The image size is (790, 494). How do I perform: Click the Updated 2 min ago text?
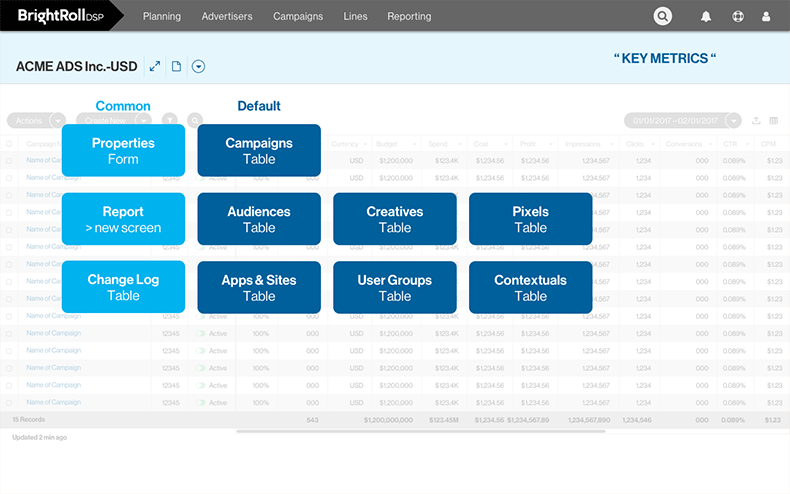tap(39, 438)
